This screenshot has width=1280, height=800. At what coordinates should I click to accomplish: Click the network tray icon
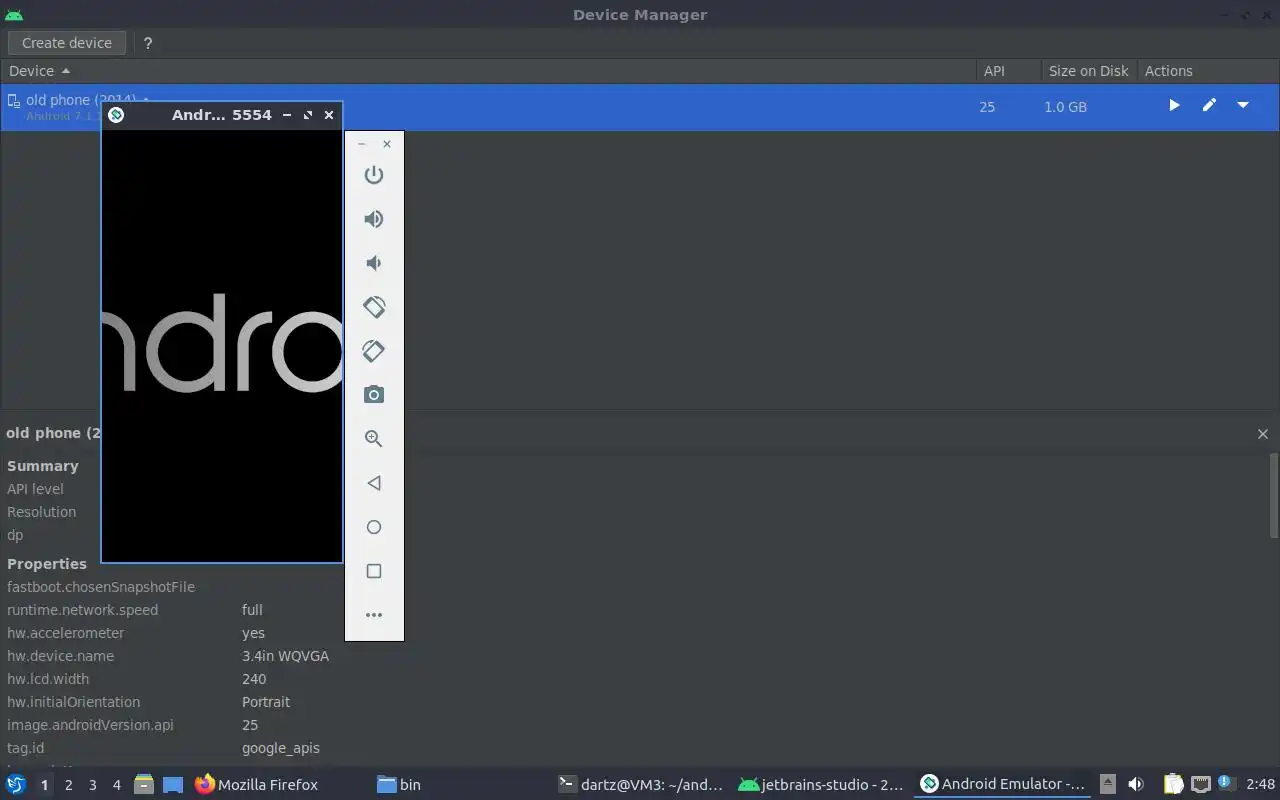point(1201,785)
